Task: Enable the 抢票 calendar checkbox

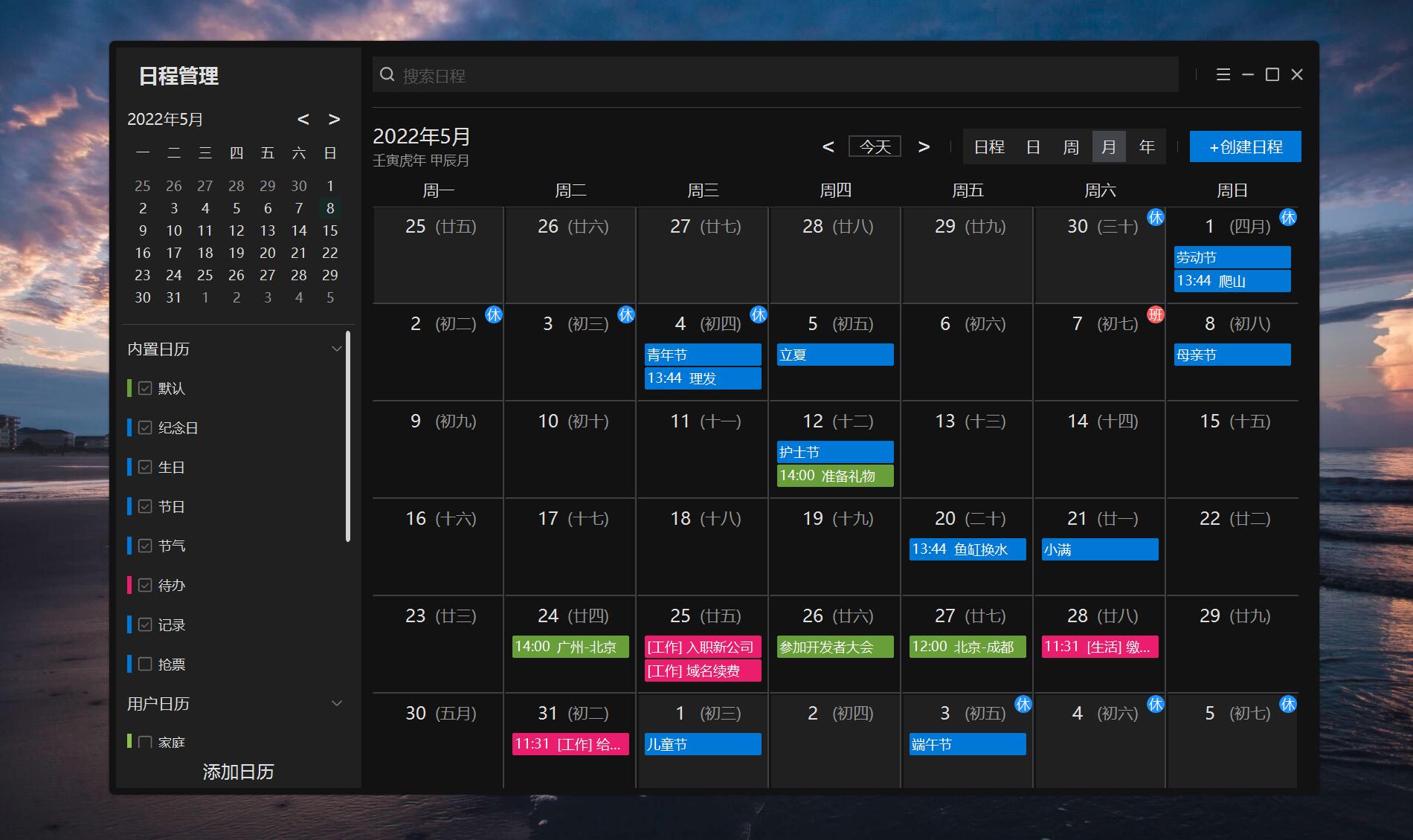Action: coord(145,664)
